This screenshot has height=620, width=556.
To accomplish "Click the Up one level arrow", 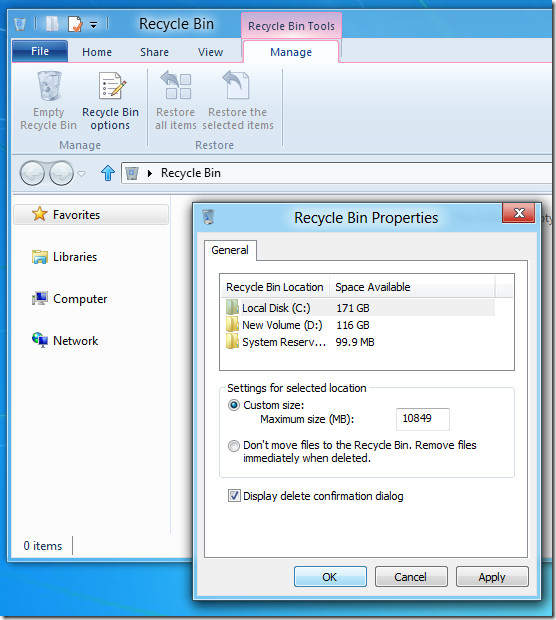I will [108, 173].
